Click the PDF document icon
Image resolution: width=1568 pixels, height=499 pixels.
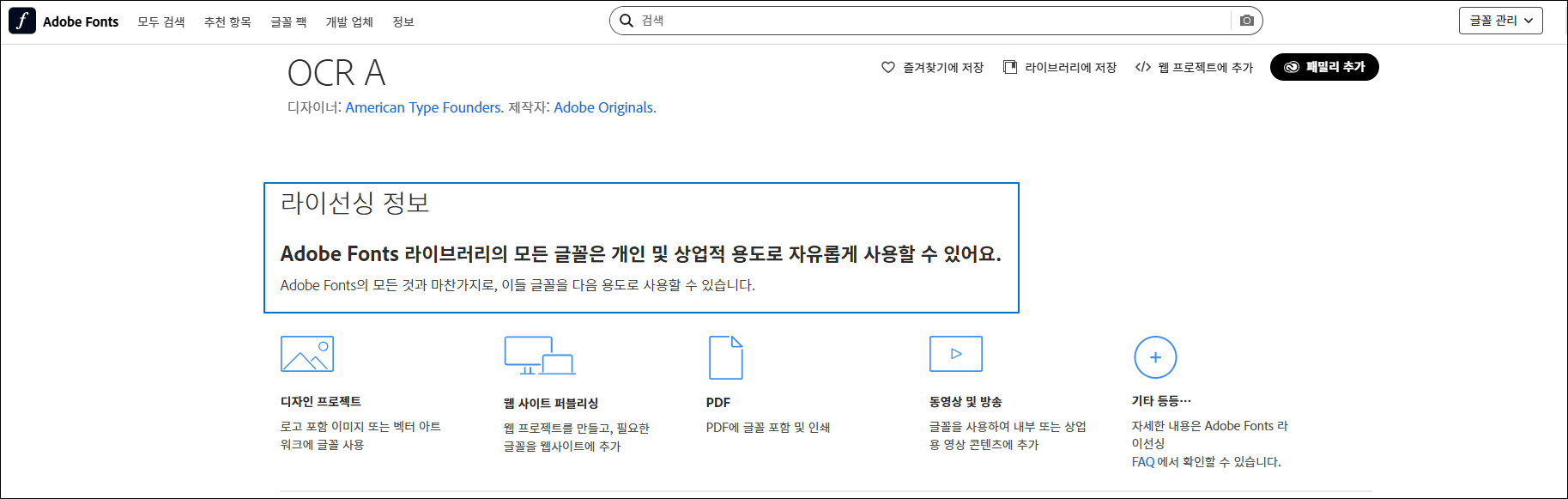[726, 357]
